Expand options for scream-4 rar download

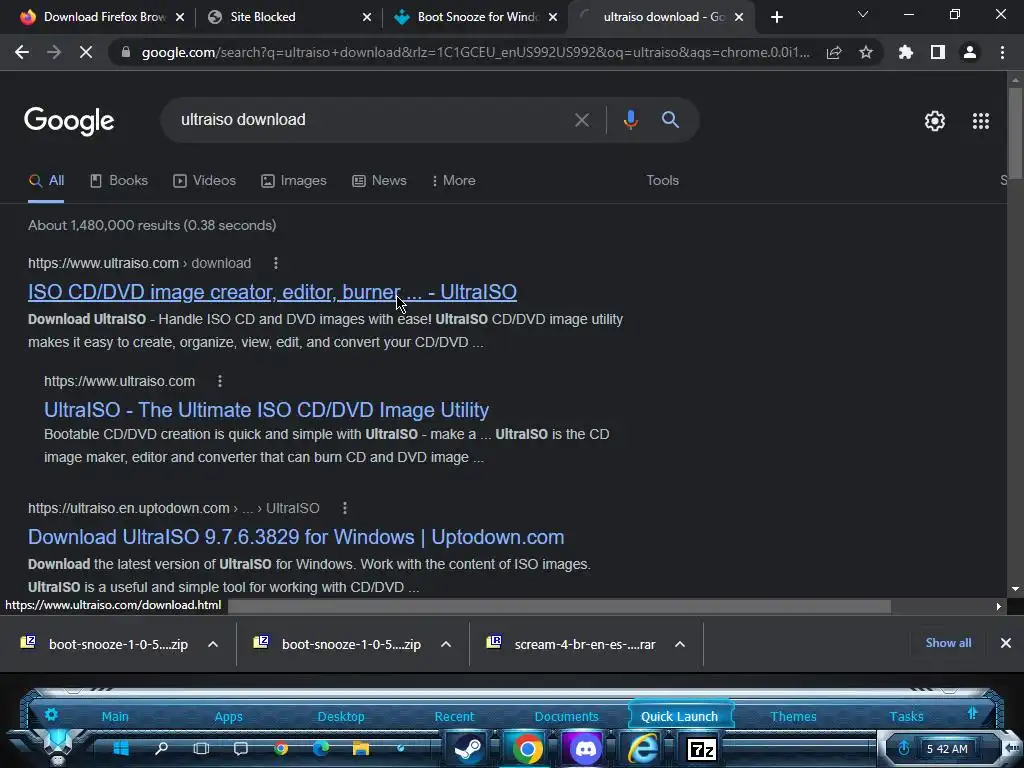[x=680, y=645]
